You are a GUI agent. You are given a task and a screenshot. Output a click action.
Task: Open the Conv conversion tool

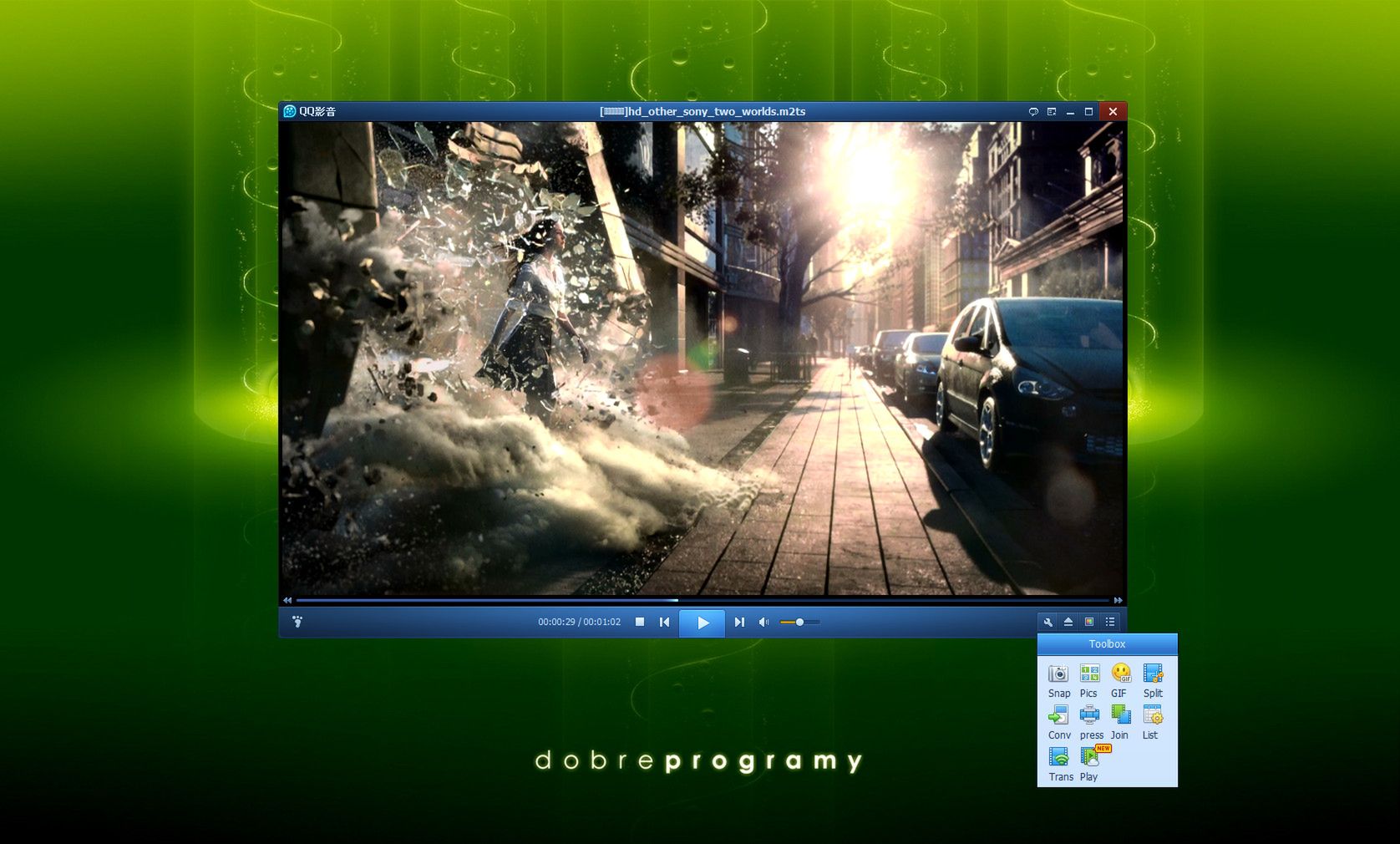click(1058, 723)
